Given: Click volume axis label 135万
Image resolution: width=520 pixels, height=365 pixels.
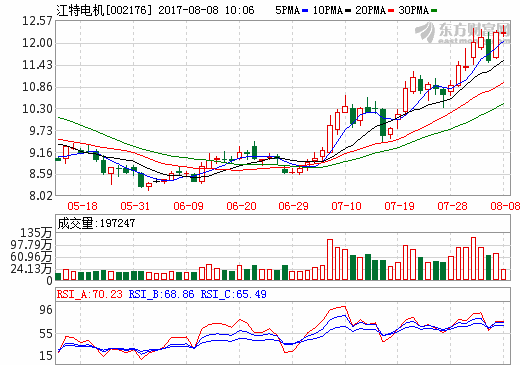Looking at the screenshot, I should pyautogui.click(x=36, y=233).
